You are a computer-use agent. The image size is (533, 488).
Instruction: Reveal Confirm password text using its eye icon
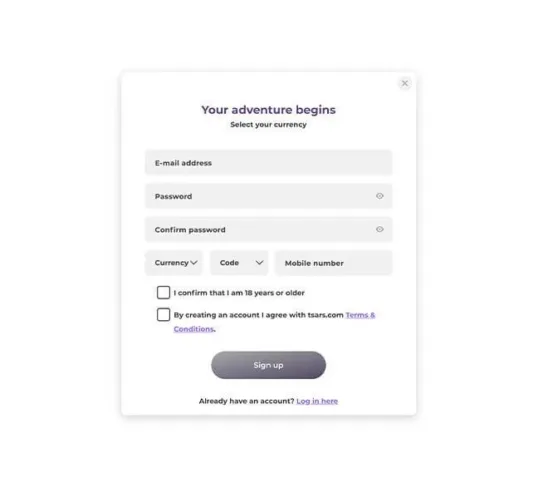click(380, 229)
